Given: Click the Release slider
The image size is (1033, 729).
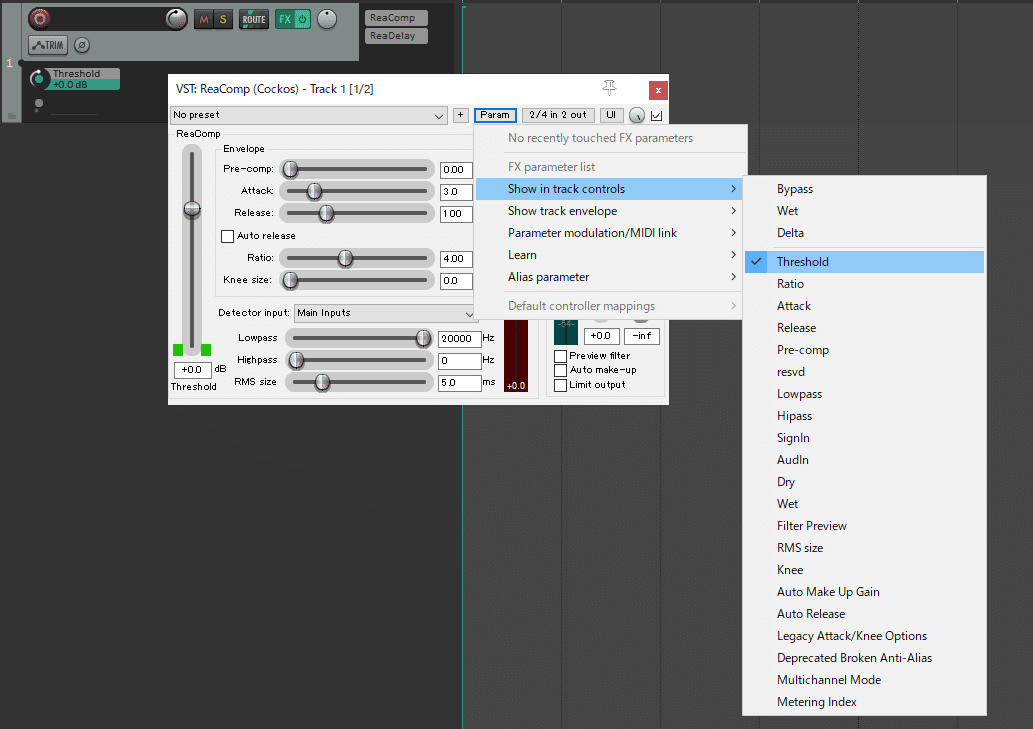Looking at the screenshot, I should coord(357,213).
